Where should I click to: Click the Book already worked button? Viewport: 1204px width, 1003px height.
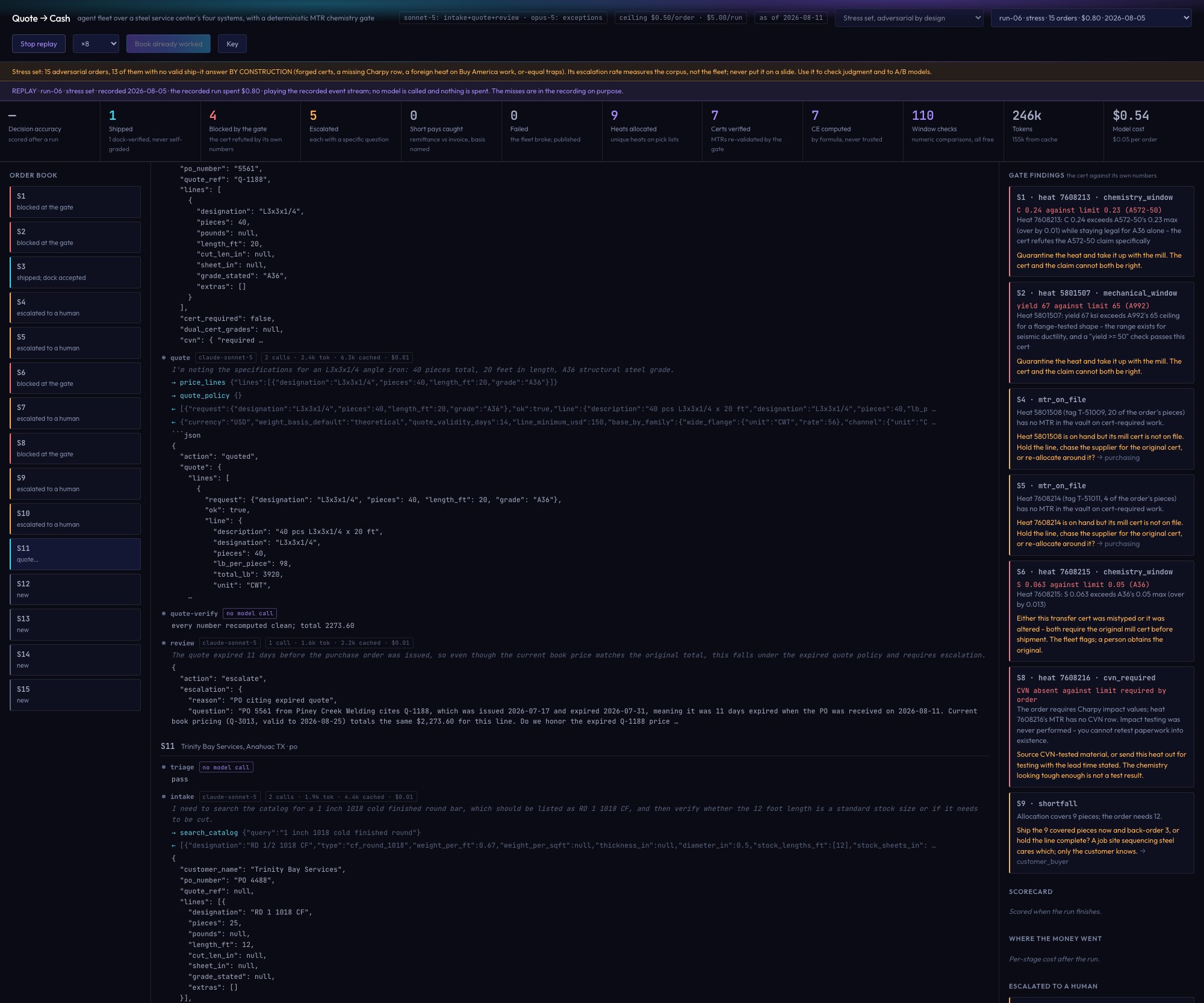tap(169, 44)
